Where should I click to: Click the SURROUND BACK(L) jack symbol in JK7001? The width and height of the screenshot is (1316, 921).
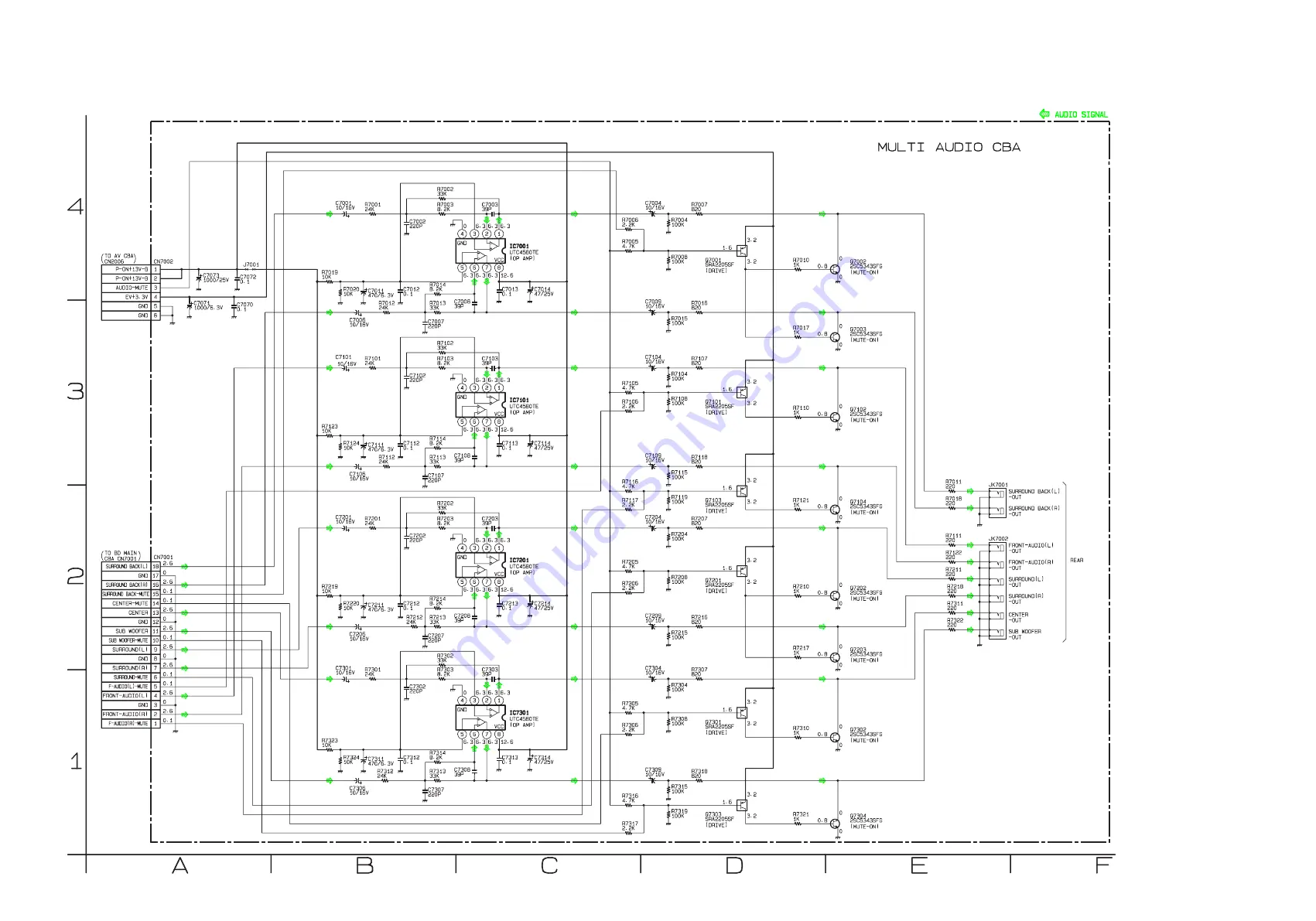999,493
